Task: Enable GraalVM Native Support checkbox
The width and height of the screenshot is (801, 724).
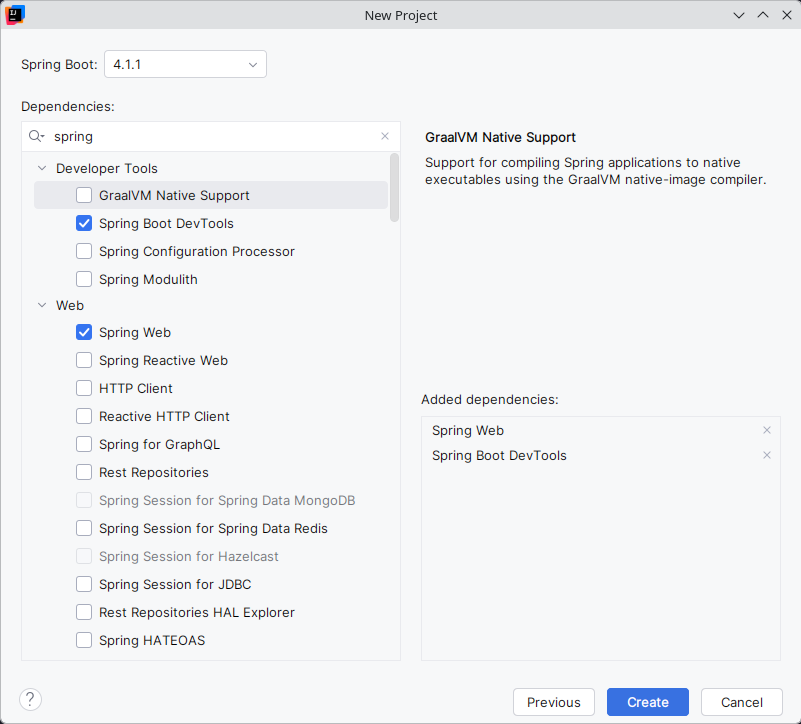Action: [84, 195]
